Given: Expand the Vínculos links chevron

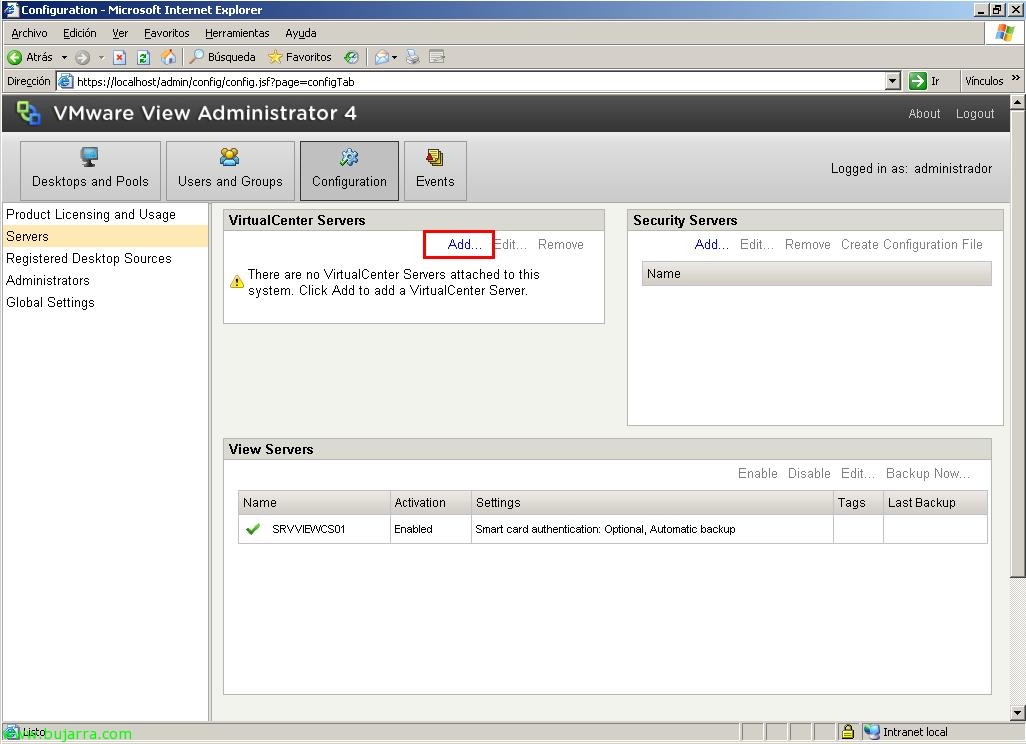Looking at the screenshot, I should [1016, 78].
